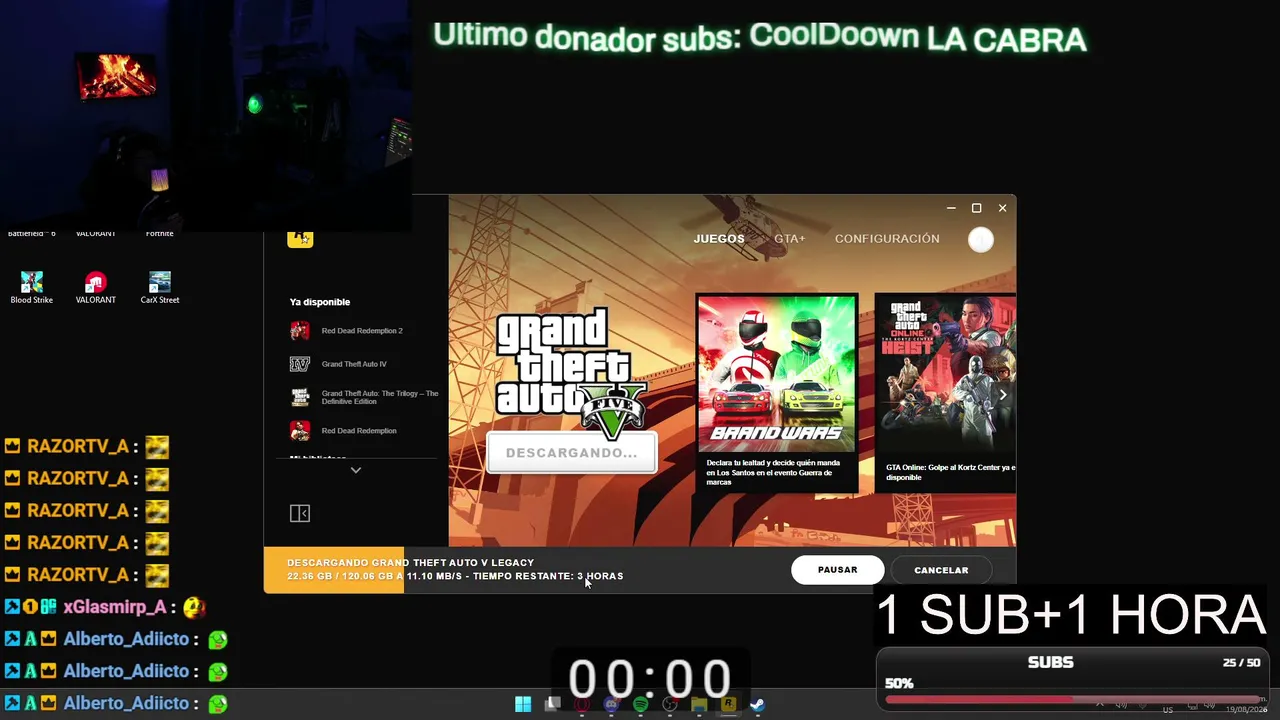
Task: Launch CarX Street desktop shortcut
Action: [160, 287]
